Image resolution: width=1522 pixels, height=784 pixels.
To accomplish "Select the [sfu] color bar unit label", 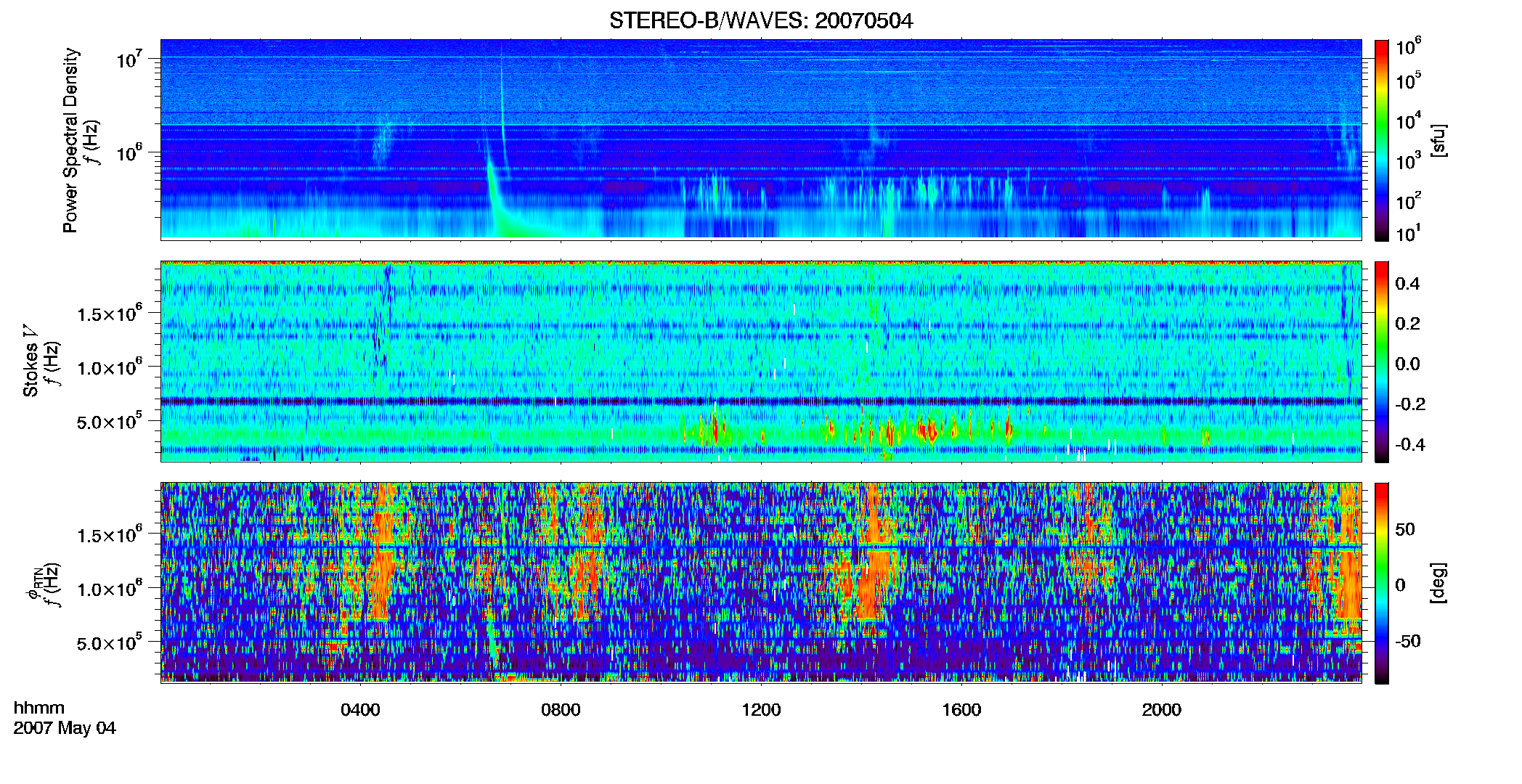I will pos(1438,141).
